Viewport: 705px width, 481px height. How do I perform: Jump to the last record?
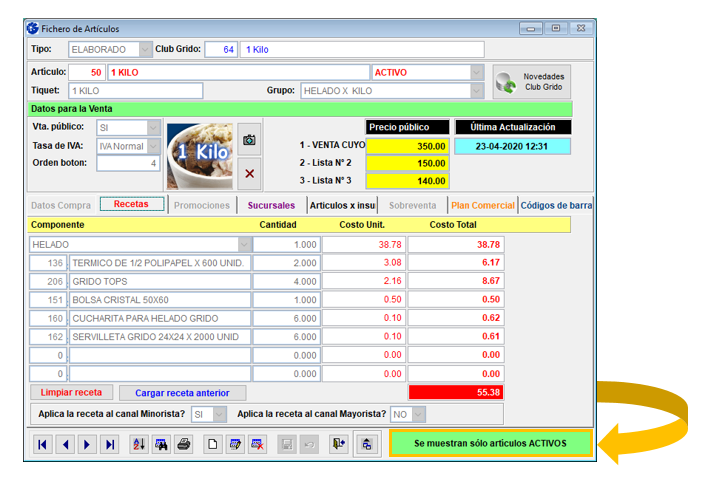[x=110, y=444]
